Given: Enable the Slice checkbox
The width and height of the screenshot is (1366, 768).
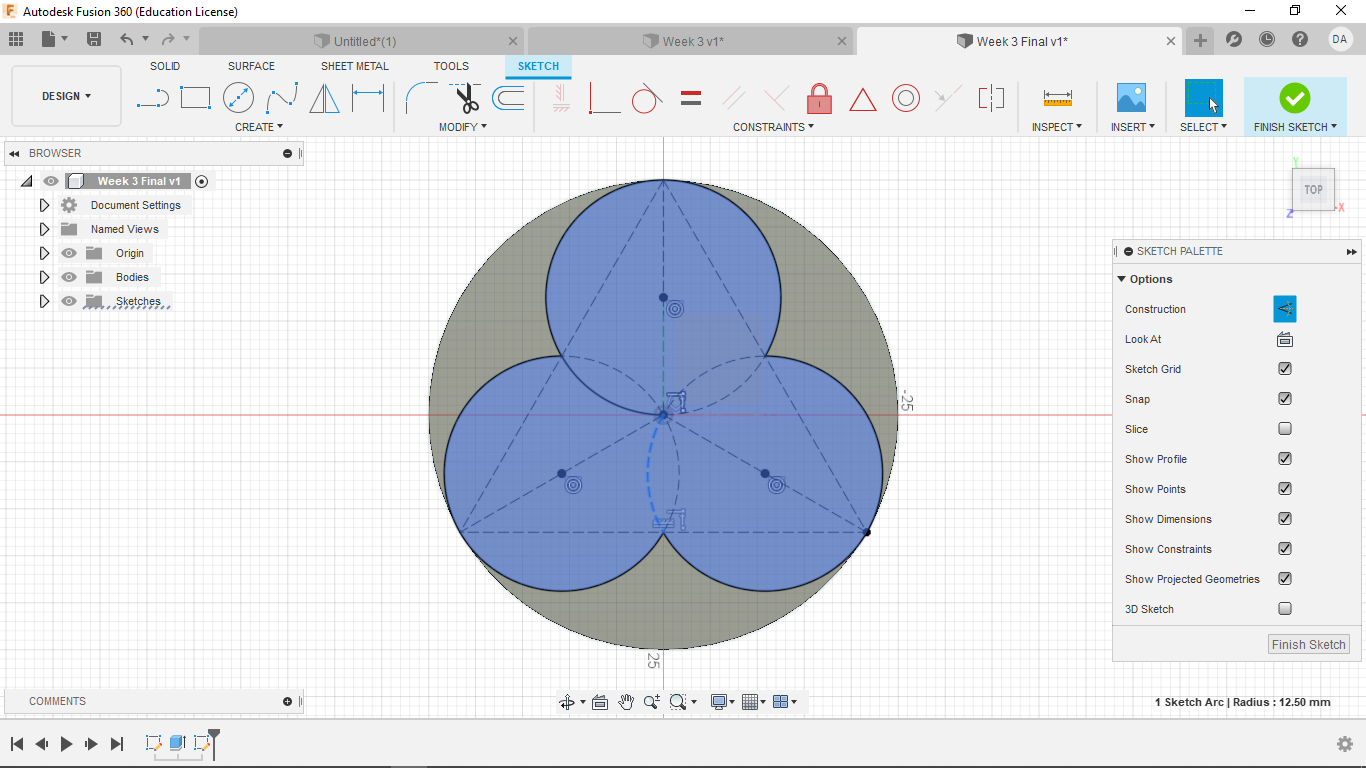Looking at the screenshot, I should pos(1285,429).
